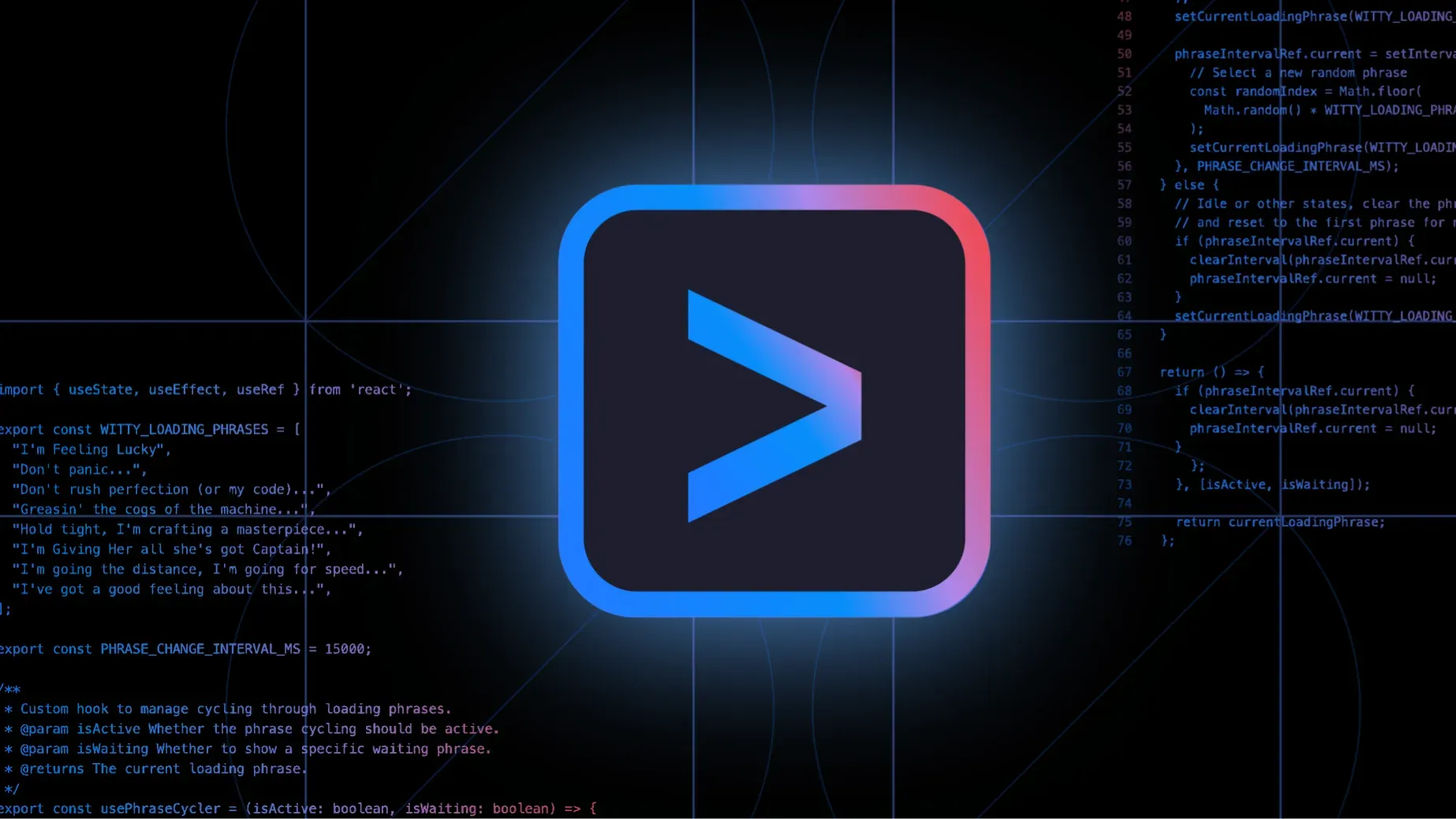The height and width of the screenshot is (819, 1456).
Task: Click the Math.random() expression on line 53
Action: [1252, 110]
